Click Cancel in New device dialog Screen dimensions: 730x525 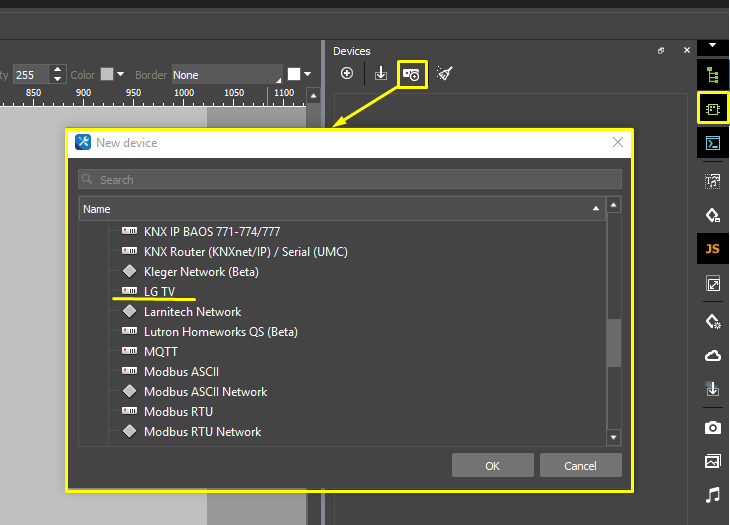[x=580, y=466]
